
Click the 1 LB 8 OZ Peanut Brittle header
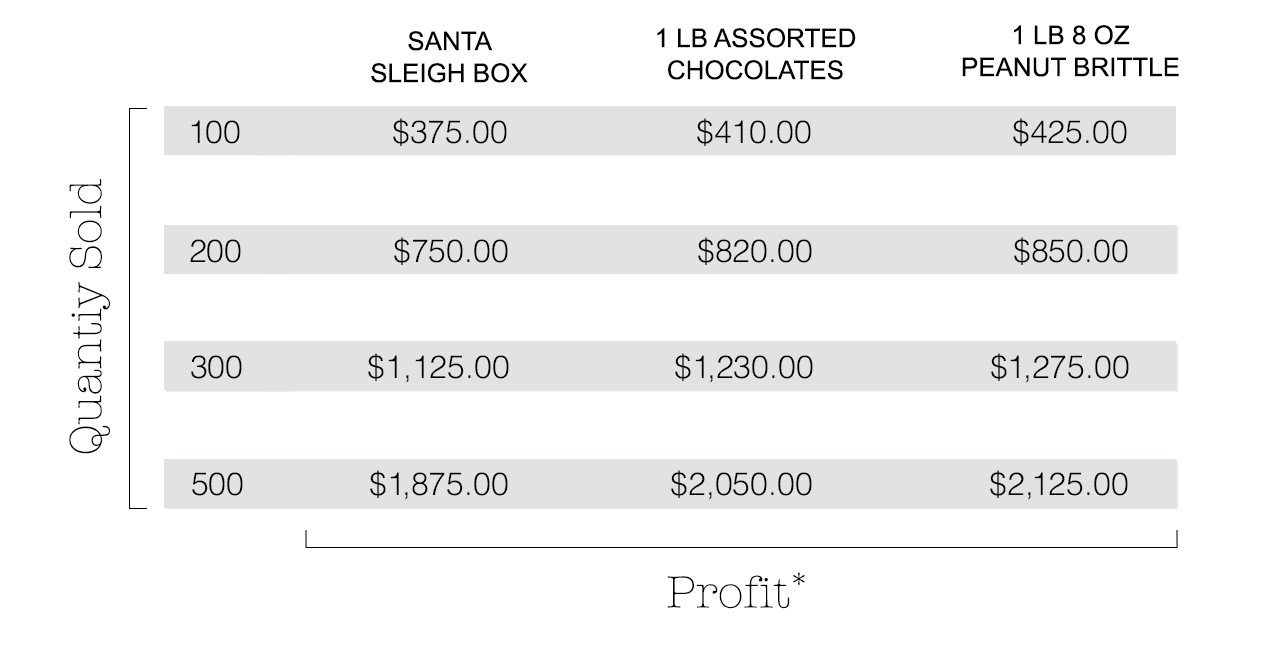[x=1070, y=53]
